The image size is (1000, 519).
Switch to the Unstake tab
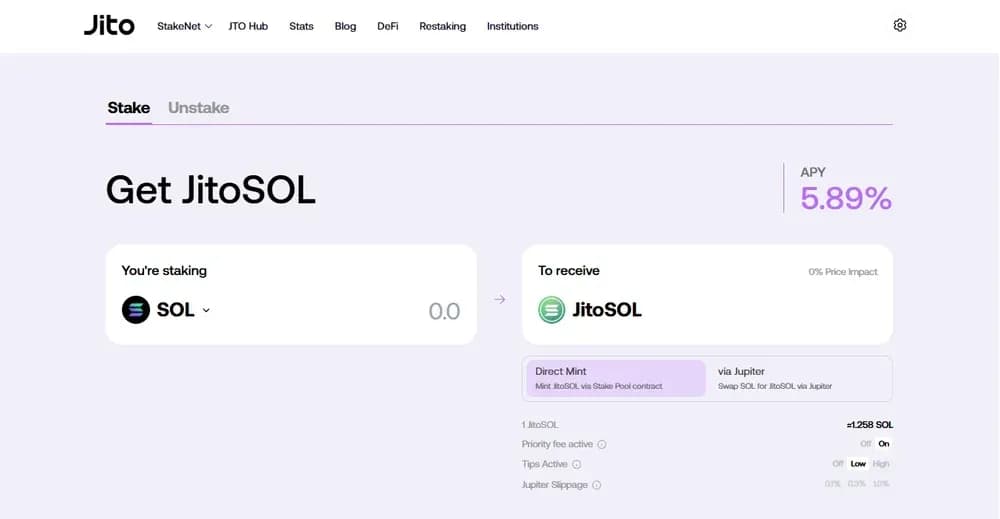point(198,108)
